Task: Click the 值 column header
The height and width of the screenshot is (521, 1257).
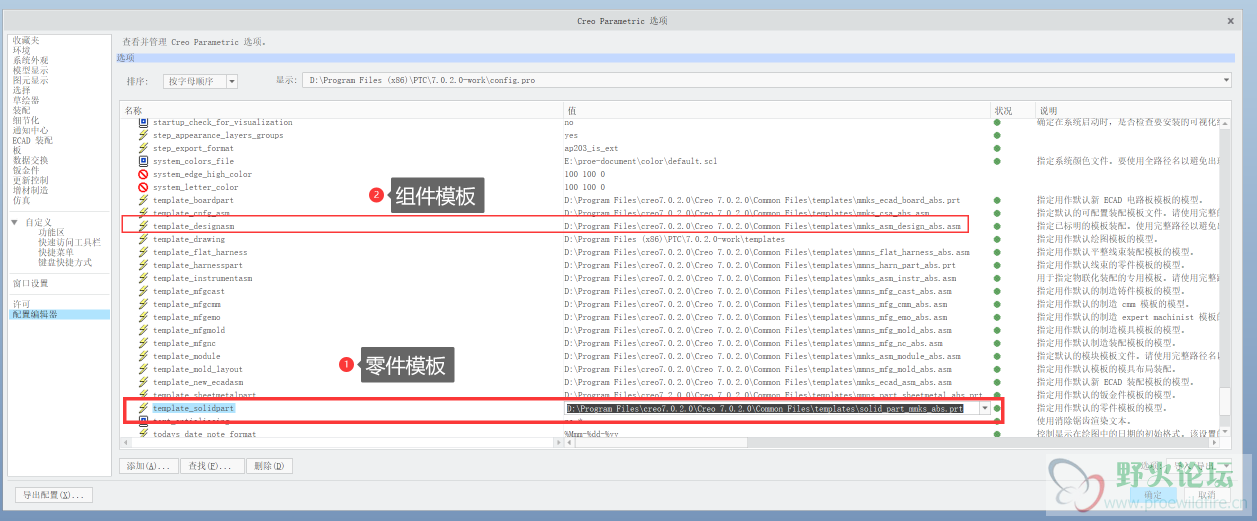Action: [777, 110]
